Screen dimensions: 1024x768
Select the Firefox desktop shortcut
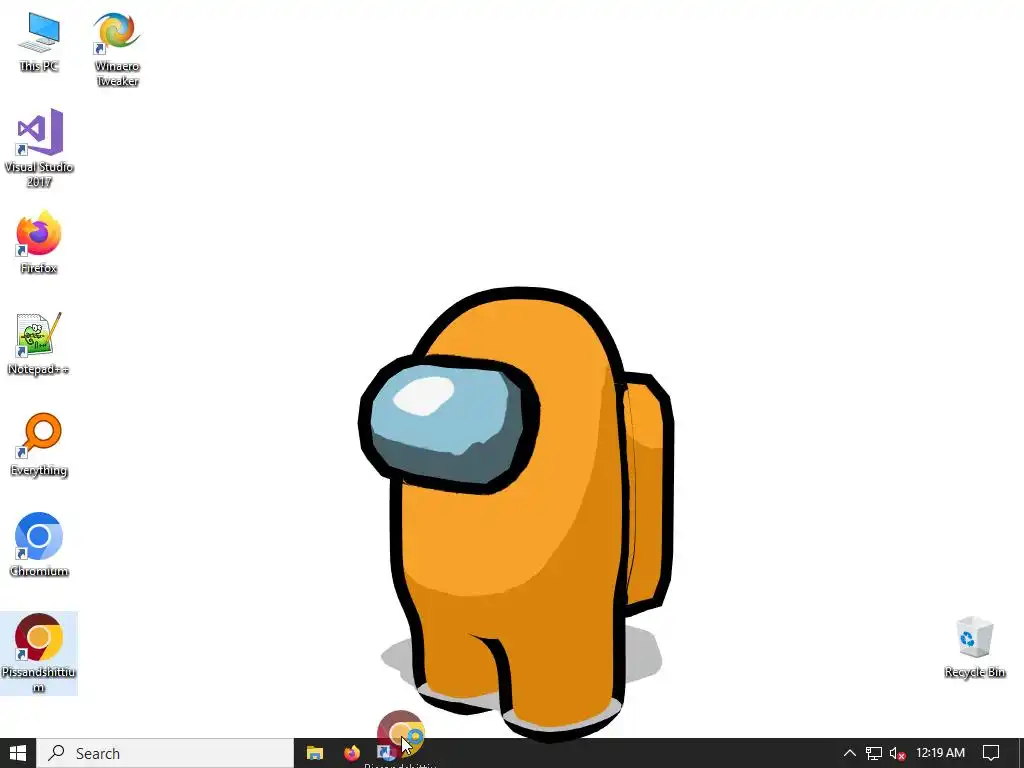(39, 242)
